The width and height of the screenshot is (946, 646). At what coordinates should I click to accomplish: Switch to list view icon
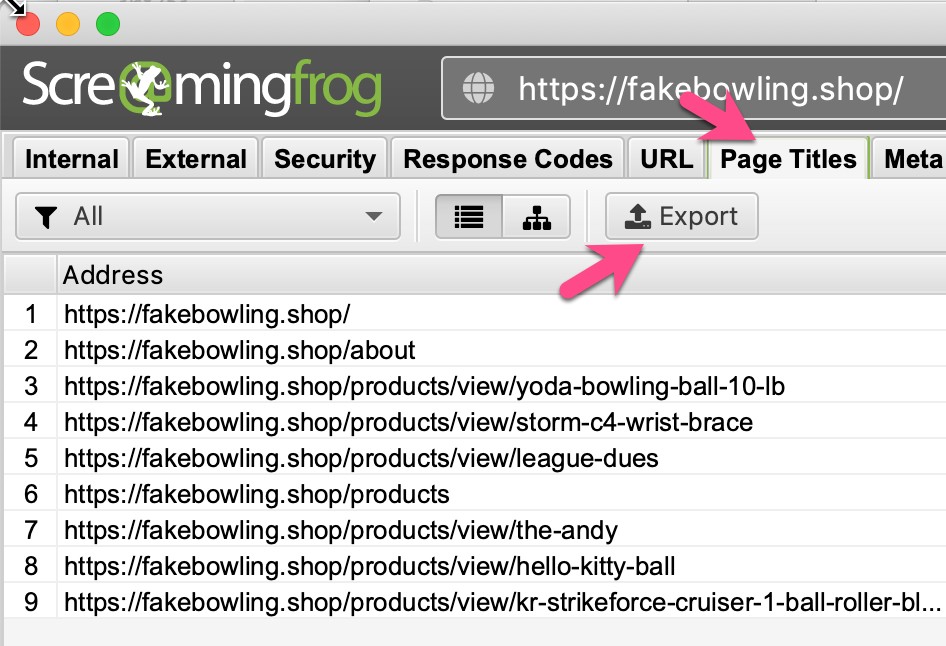(468, 217)
